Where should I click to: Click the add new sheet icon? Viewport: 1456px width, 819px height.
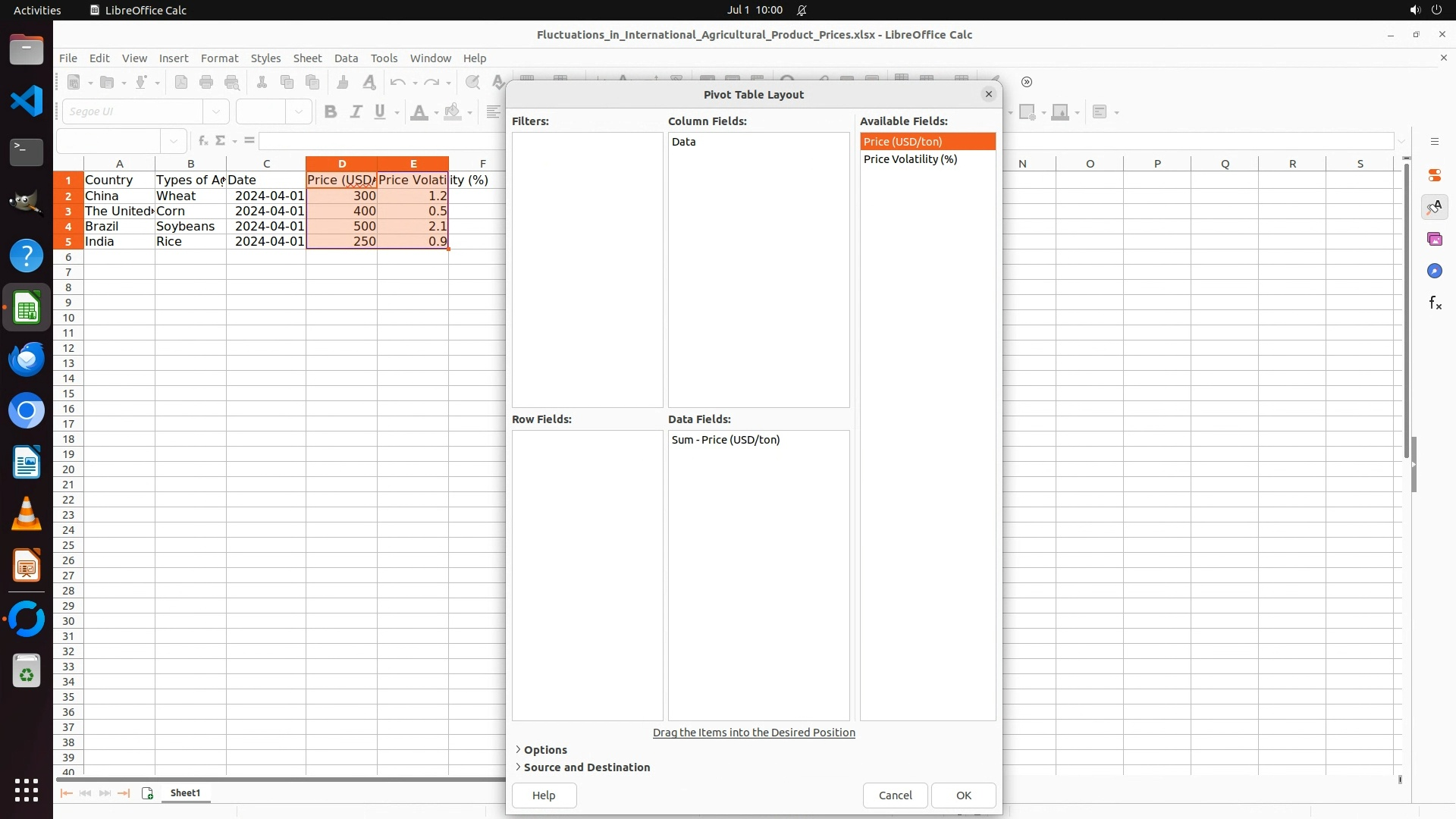(147, 793)
